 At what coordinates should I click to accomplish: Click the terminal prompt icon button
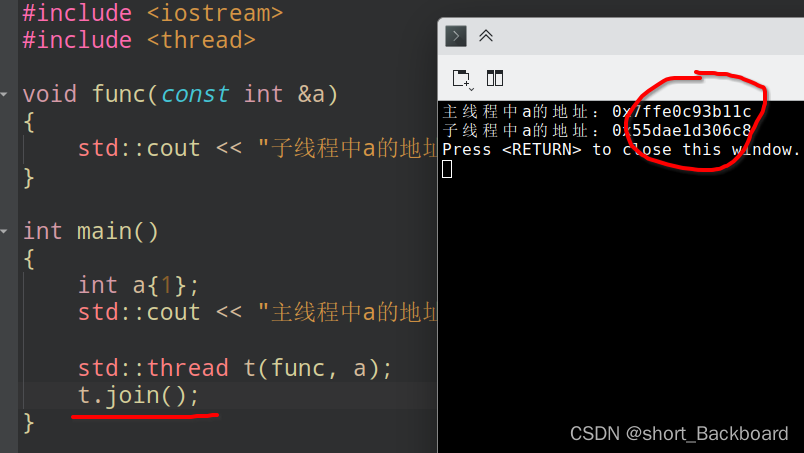[x=455, y=36]
